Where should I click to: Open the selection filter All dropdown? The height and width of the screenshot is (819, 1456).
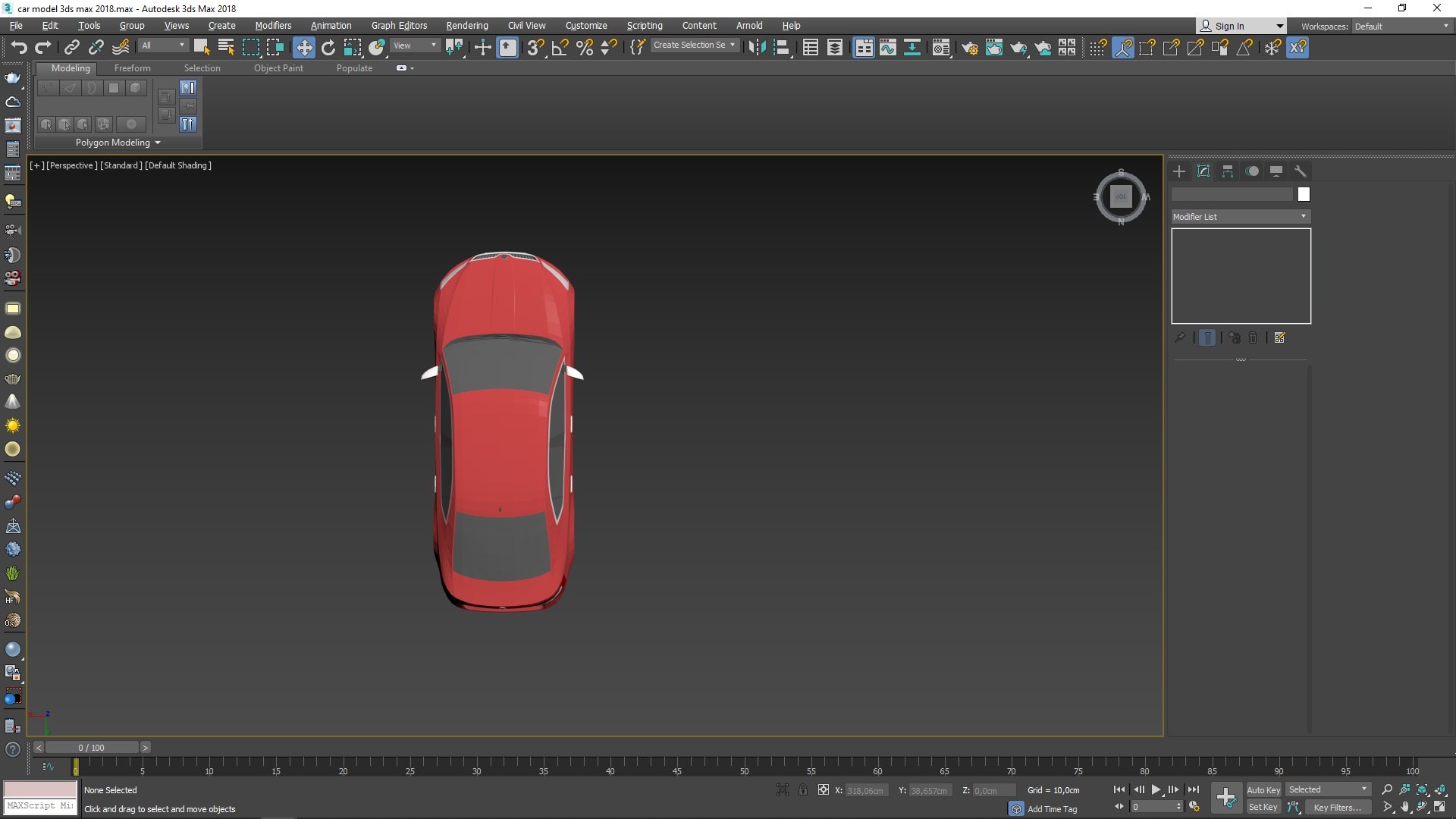[x=163, y=45]
